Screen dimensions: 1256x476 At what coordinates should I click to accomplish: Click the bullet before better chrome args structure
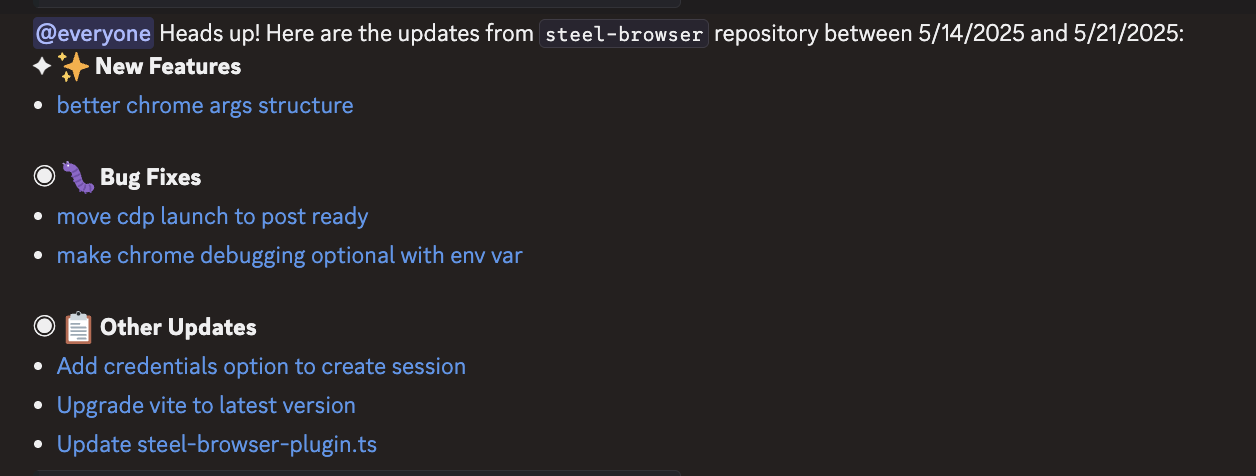pos(39,106)
